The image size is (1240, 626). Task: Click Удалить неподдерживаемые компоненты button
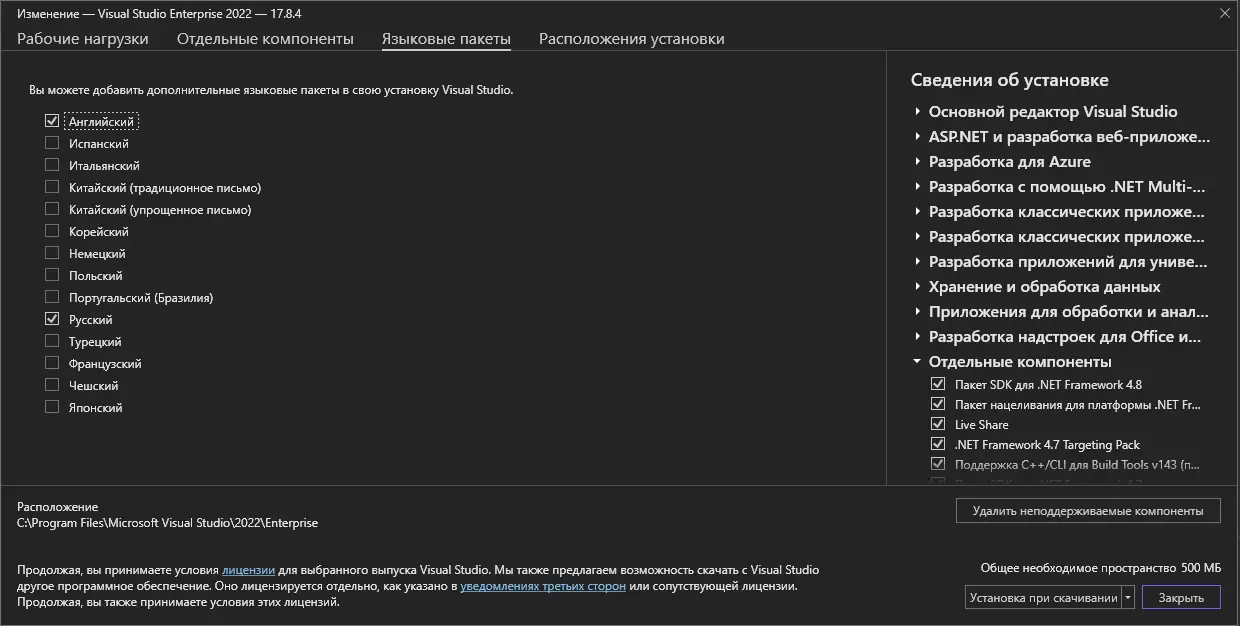(1088, 510)
